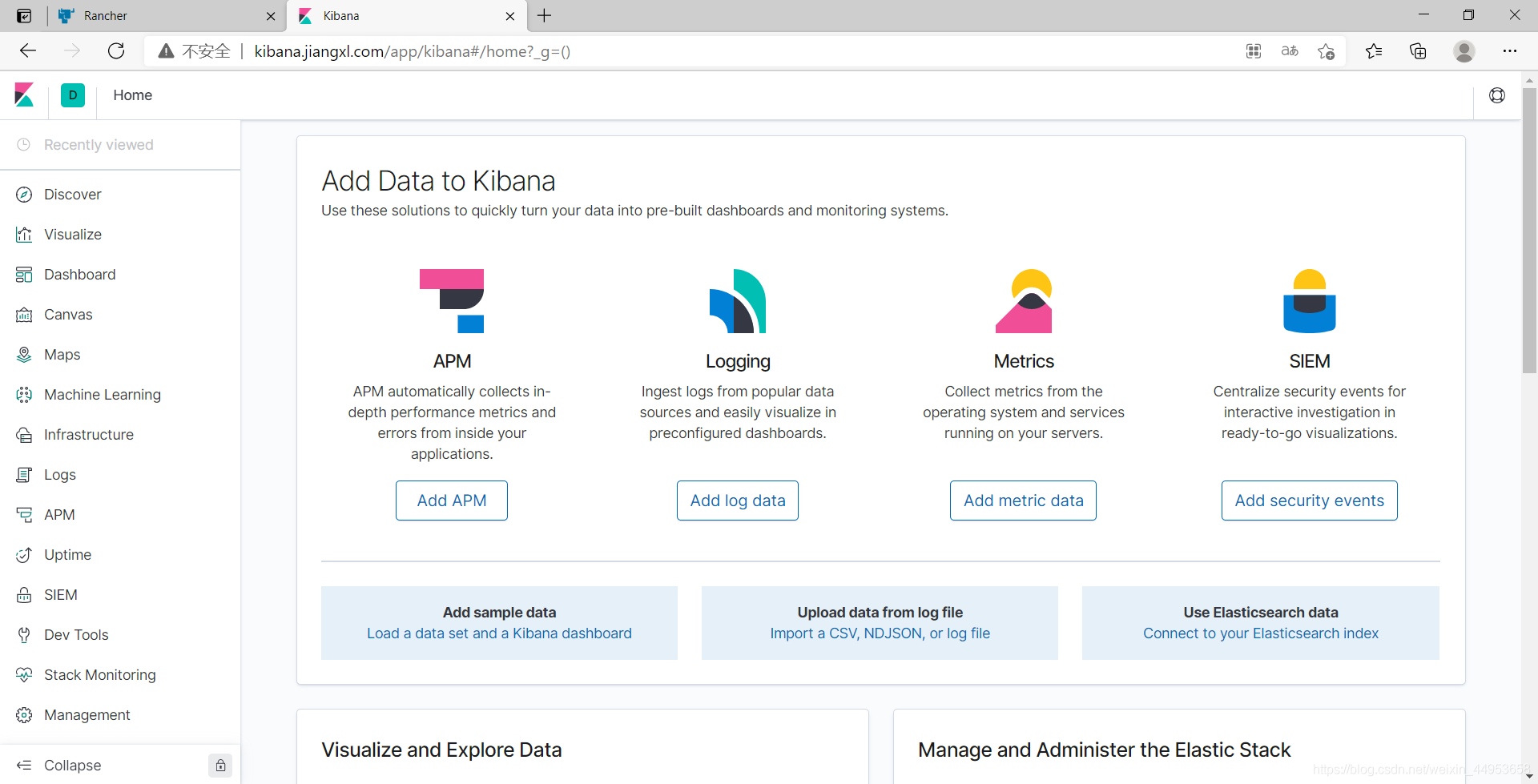Click the Dev Tools sidebar icon
This screenshot has width=1538, height=784.
[x=24, y=635]
